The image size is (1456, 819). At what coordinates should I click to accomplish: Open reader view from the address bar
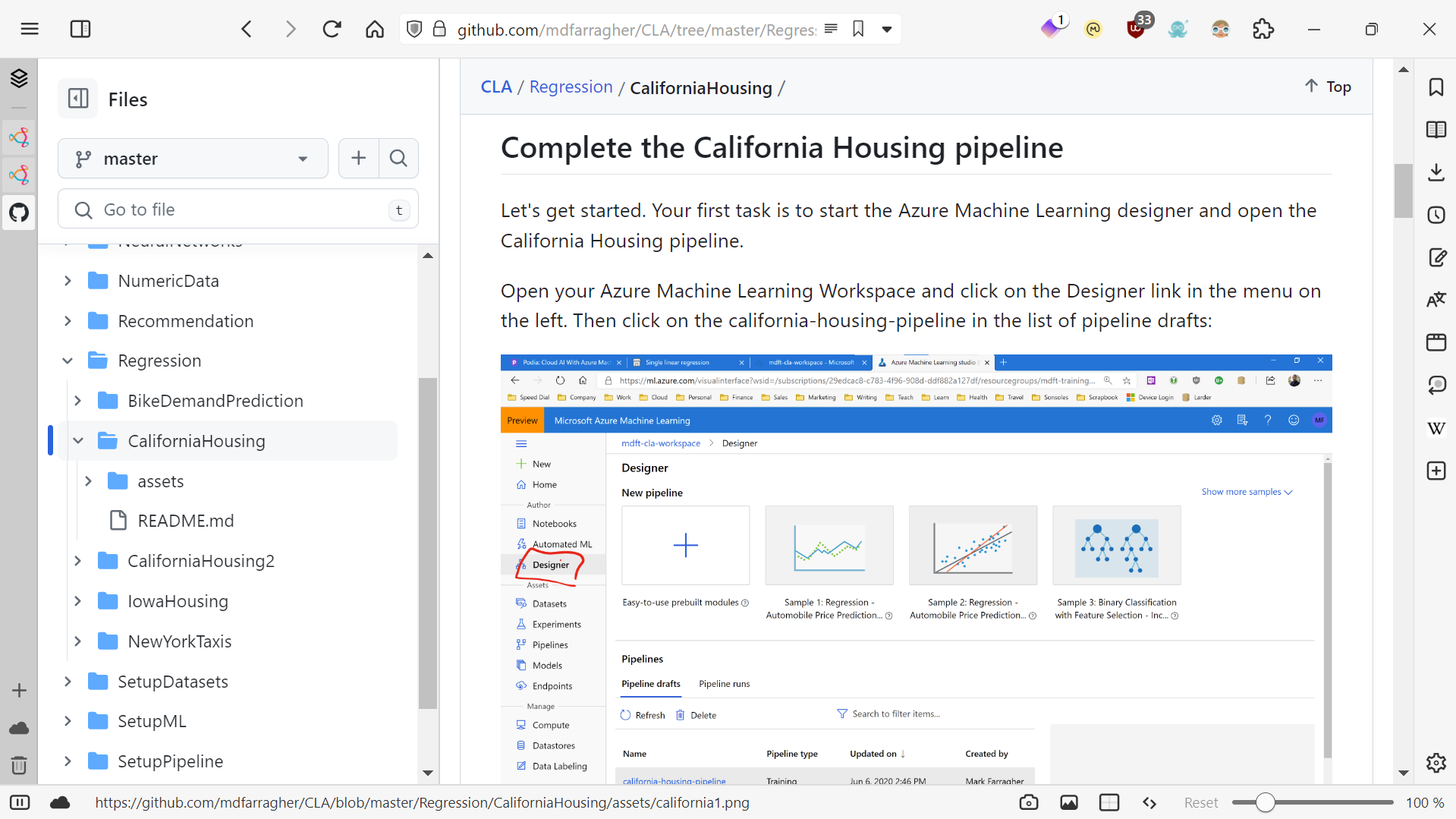coord(831,29)
